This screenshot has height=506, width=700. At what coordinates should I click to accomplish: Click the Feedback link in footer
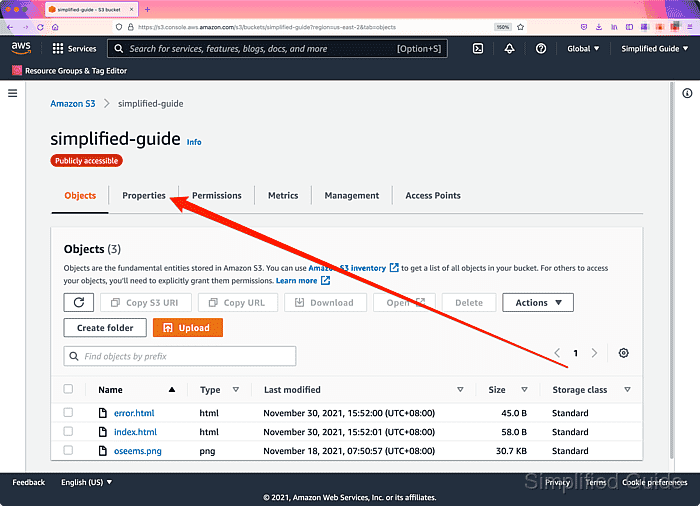click(x=29, y=482)
